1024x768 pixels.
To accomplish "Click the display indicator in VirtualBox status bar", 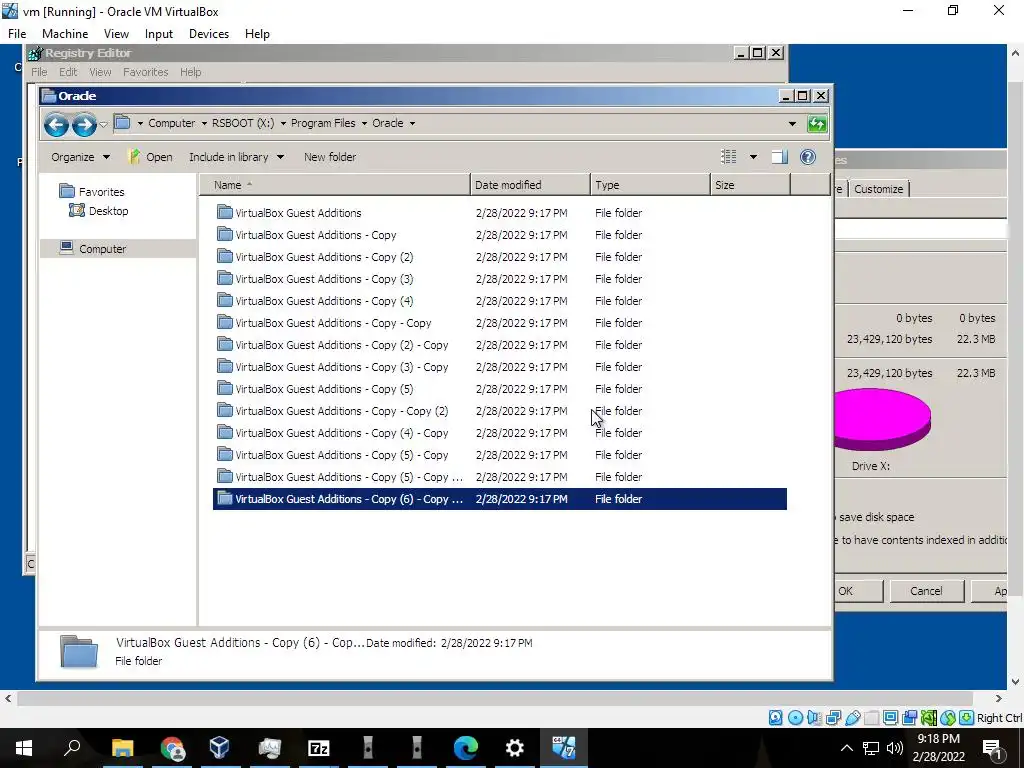I will [890, 718].
